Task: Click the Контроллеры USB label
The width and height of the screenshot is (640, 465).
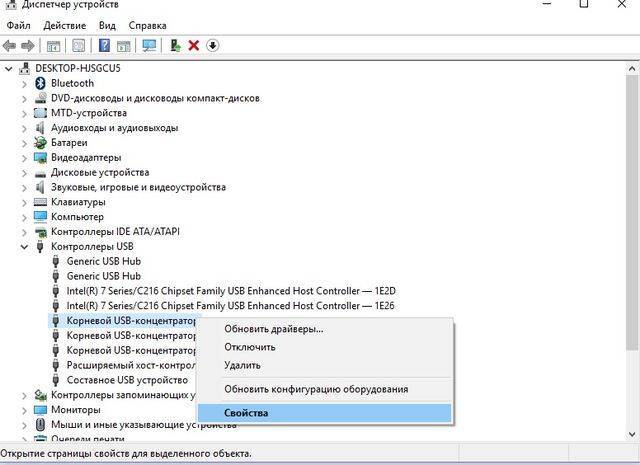Action: (x=92, y=246)
